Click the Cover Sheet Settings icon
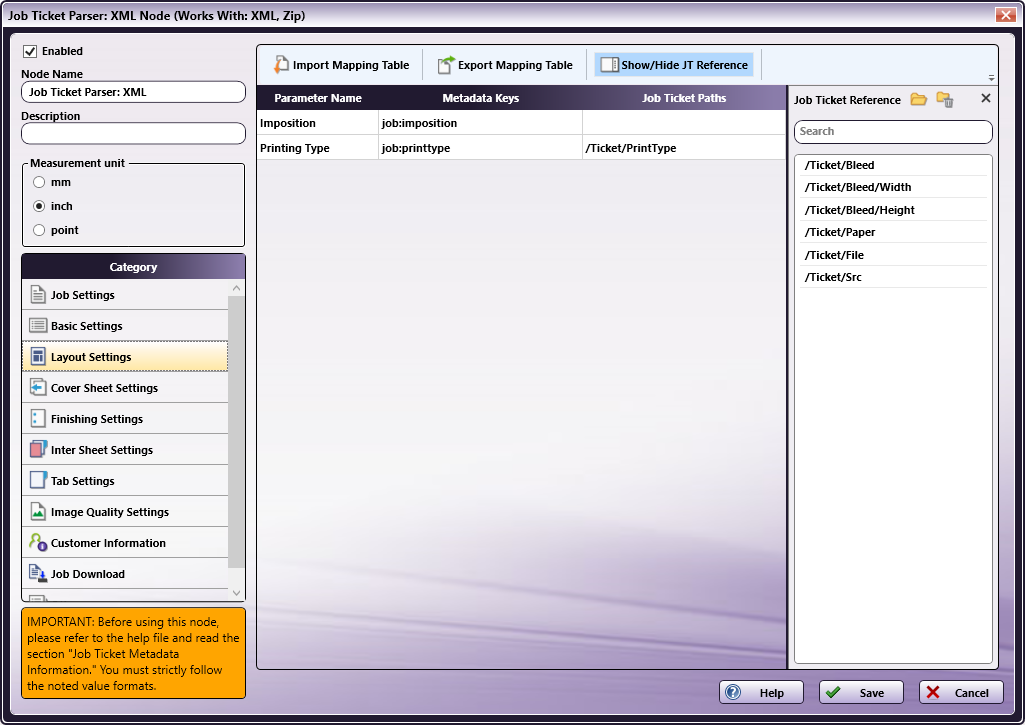This screenshot has height=725, width=1025. tap(38, 387)
